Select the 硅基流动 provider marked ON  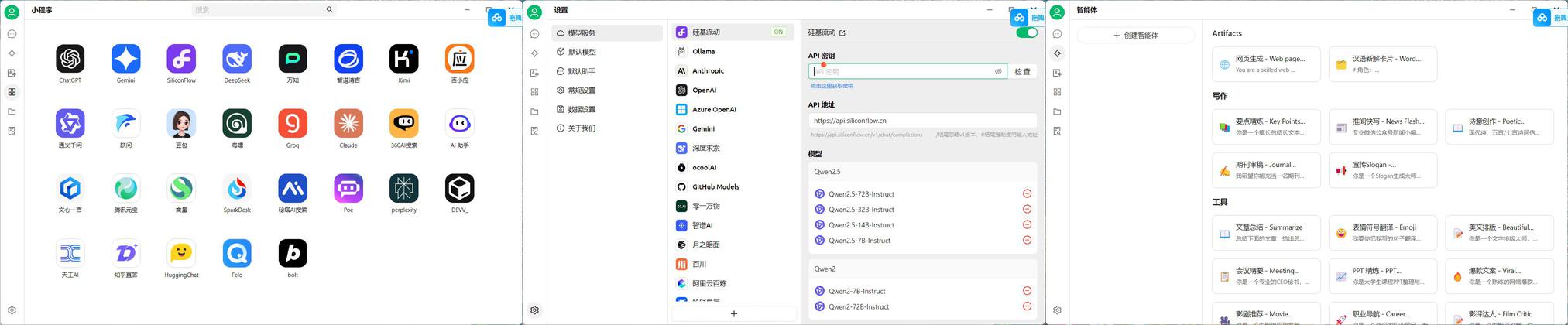point(733,32)
